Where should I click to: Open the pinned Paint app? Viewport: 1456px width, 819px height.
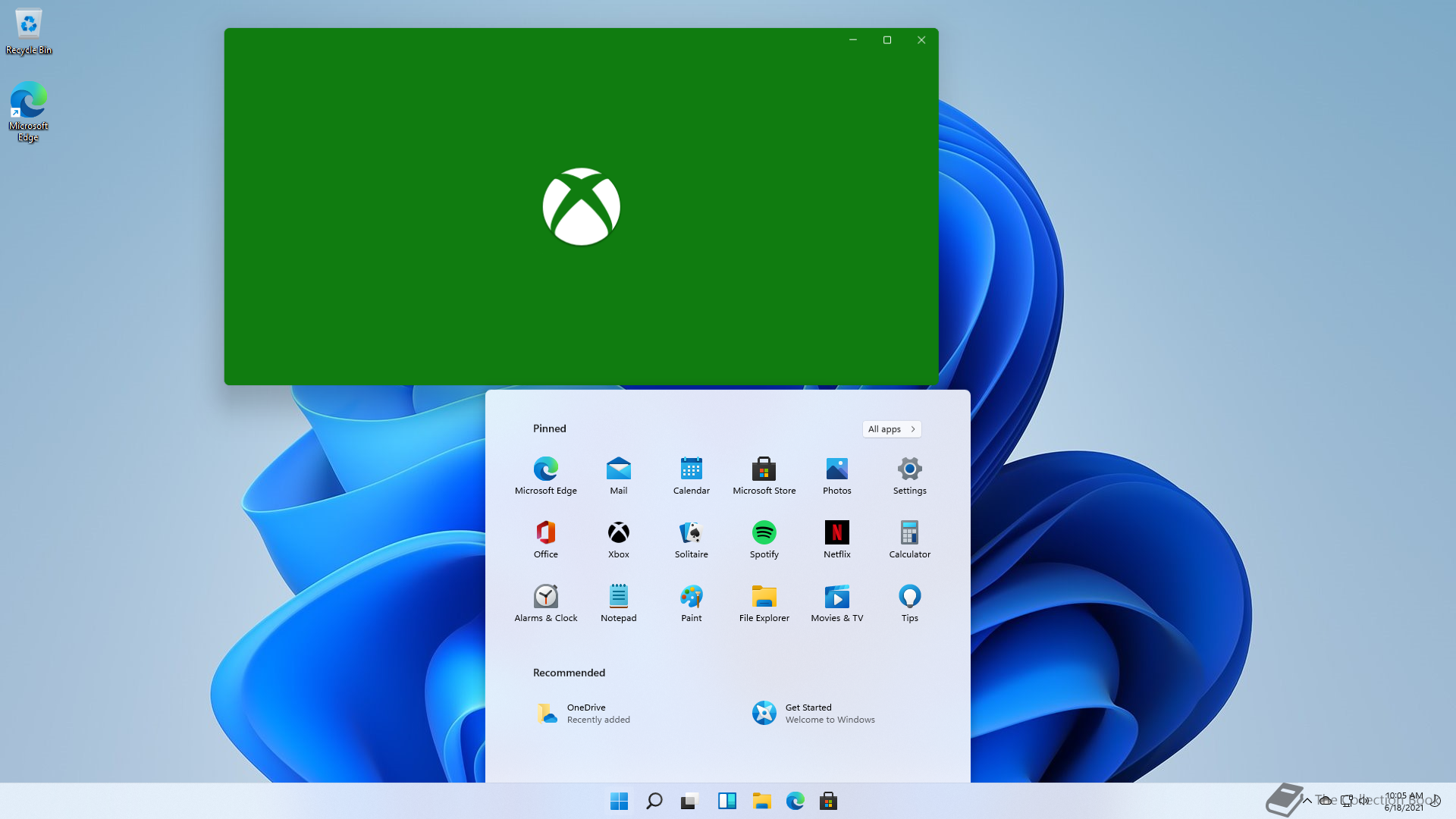(691, 603)
